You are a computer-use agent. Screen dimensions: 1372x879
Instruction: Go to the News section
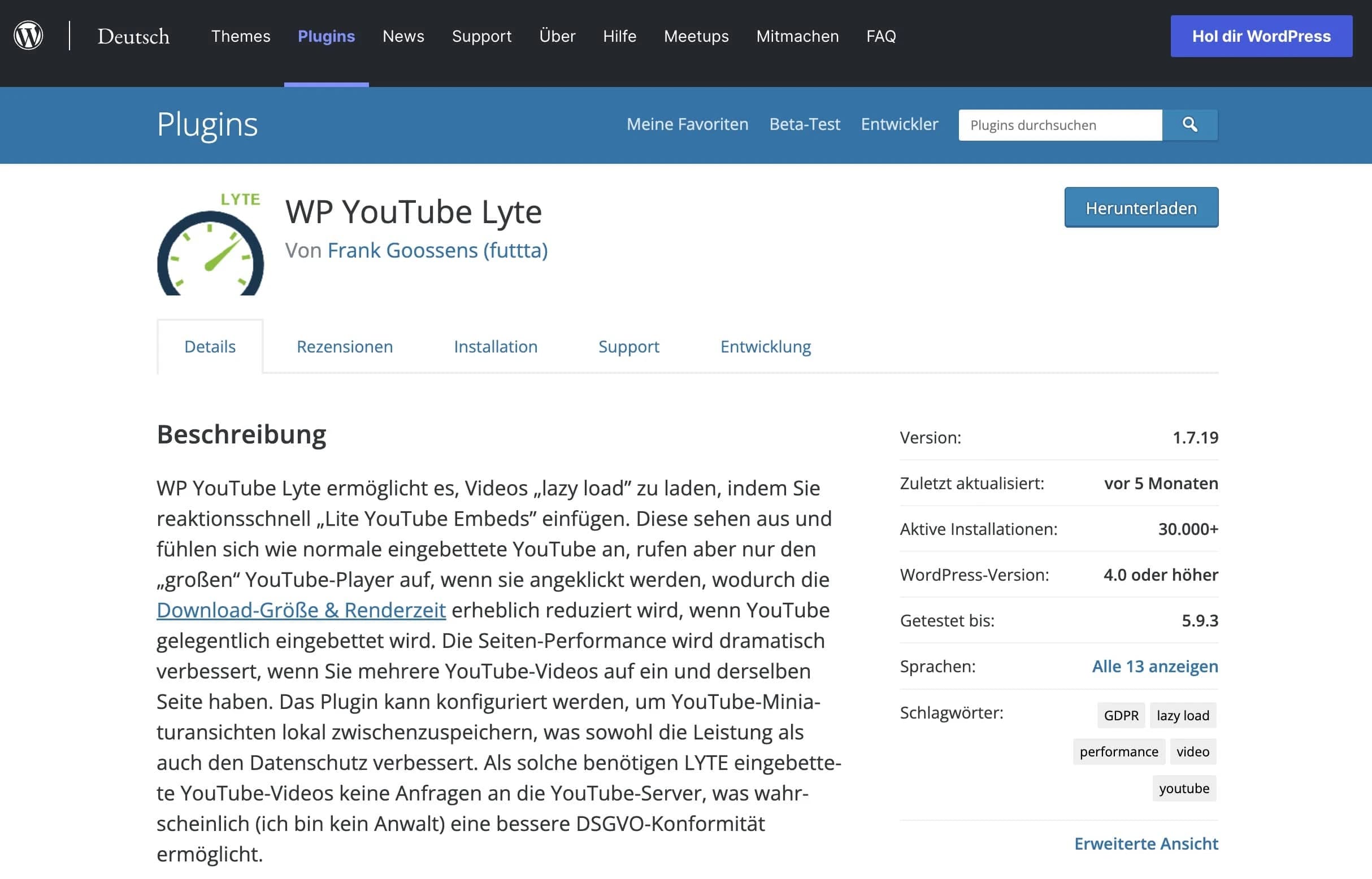403,36
